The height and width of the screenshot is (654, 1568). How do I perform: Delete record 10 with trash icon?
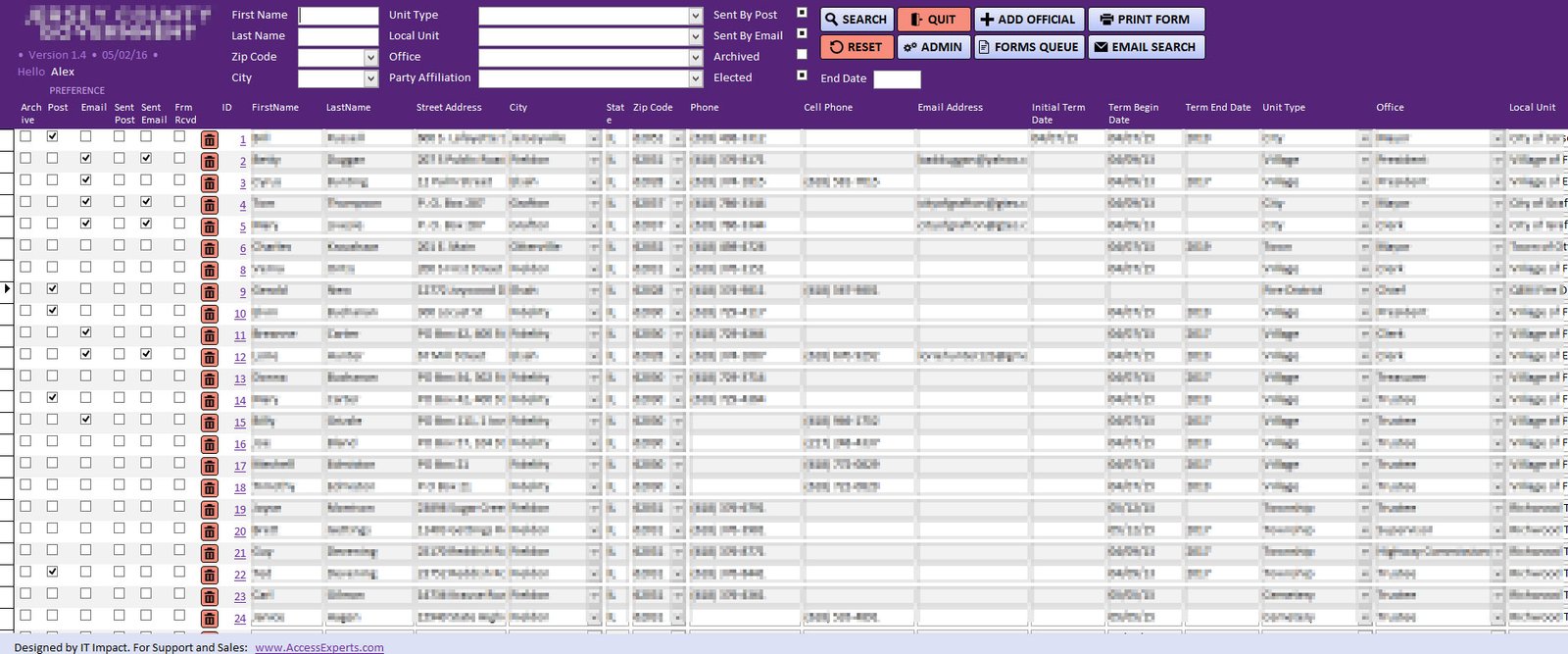(210, 314)
